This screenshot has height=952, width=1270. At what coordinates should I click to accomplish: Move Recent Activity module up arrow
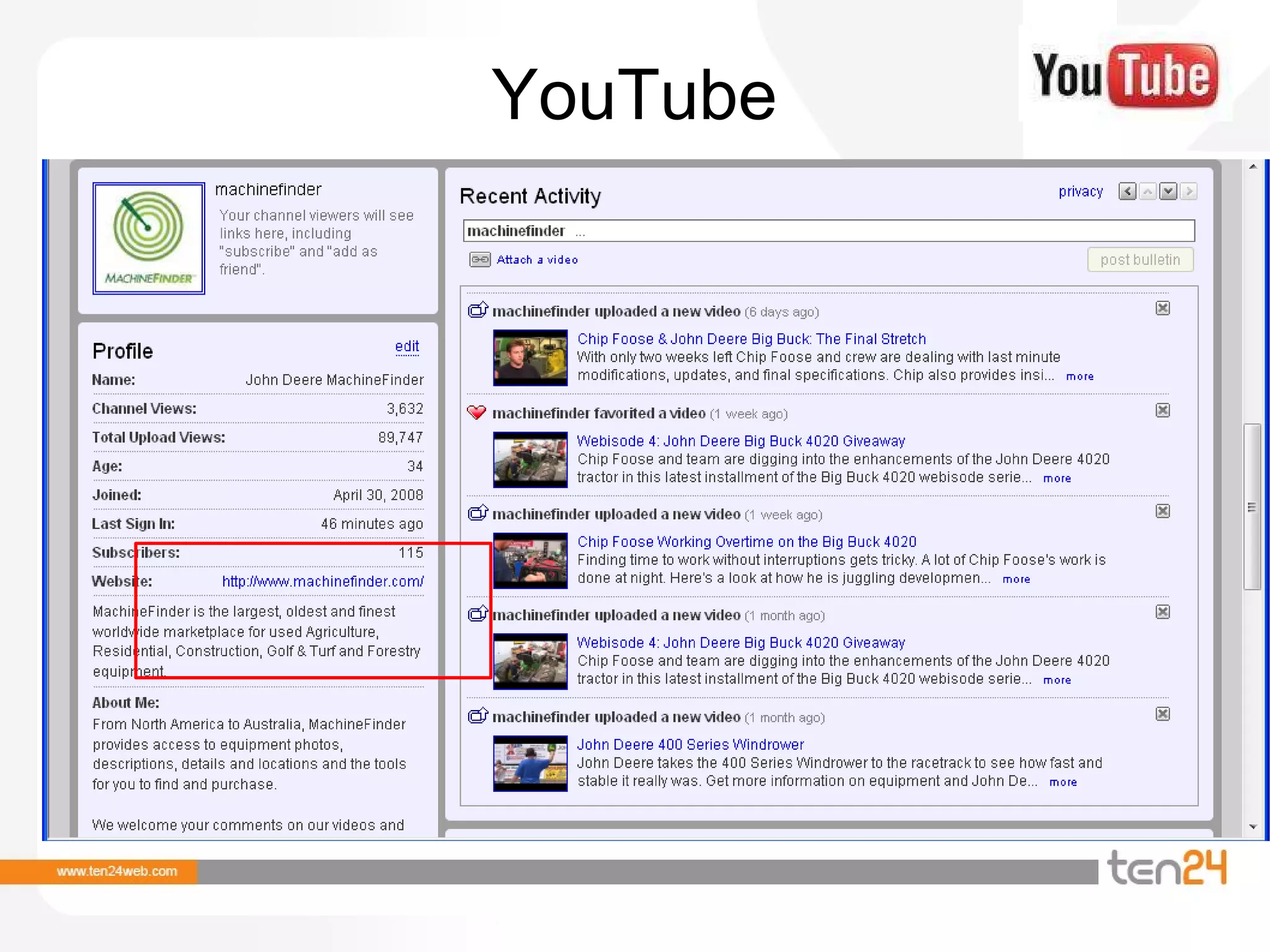1148,192
